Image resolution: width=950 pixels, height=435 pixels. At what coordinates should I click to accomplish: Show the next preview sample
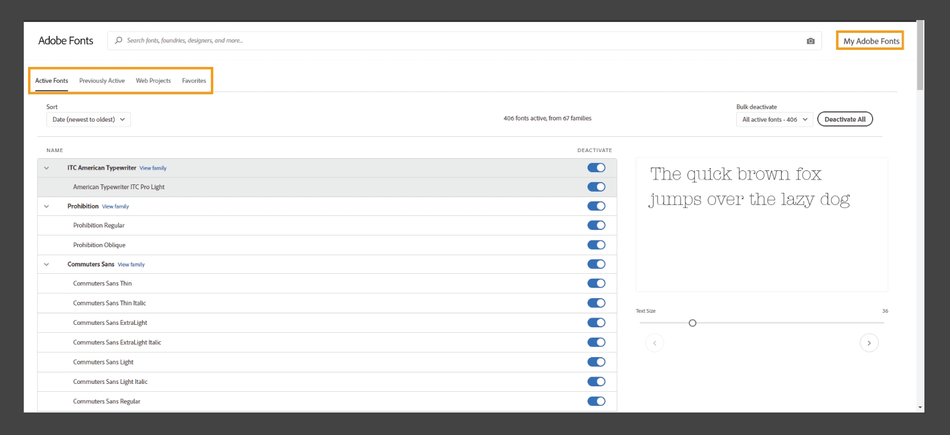coord(869,343)
